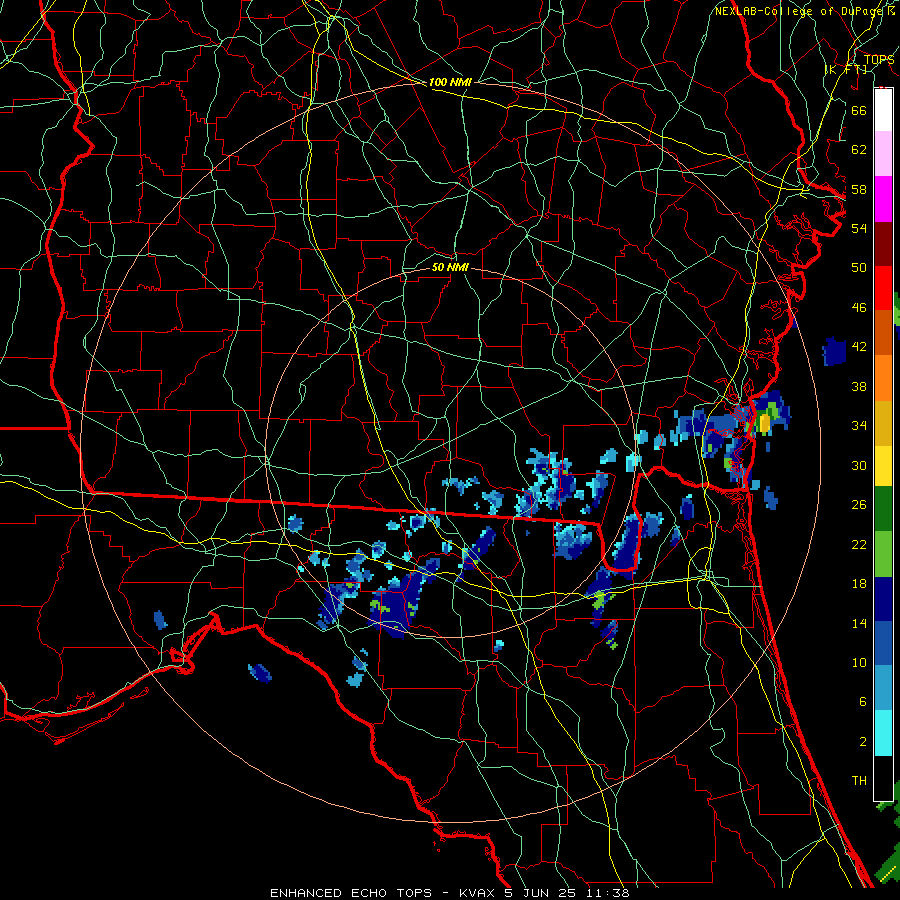Click the light green legend swatch near 22
Image resolution: width=900 pixels, height=900 pixels.
(x=883, y=554)
